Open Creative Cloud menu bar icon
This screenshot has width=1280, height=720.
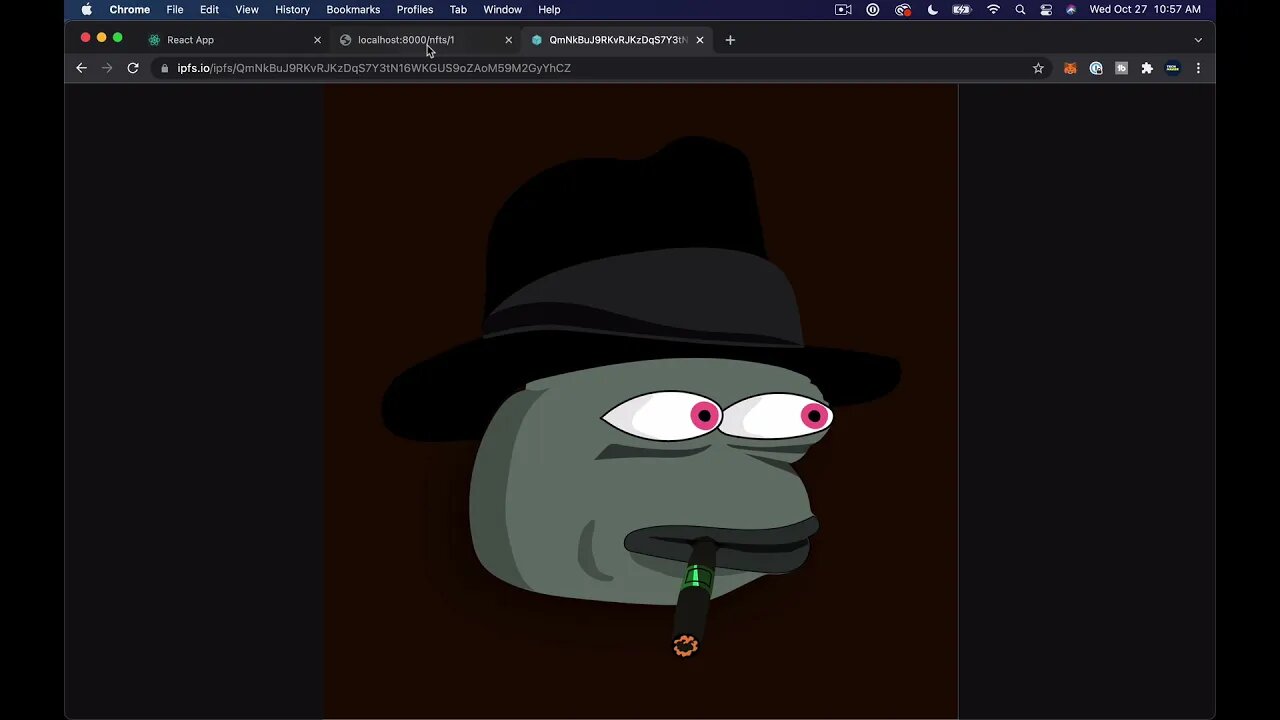coord(903,9)
